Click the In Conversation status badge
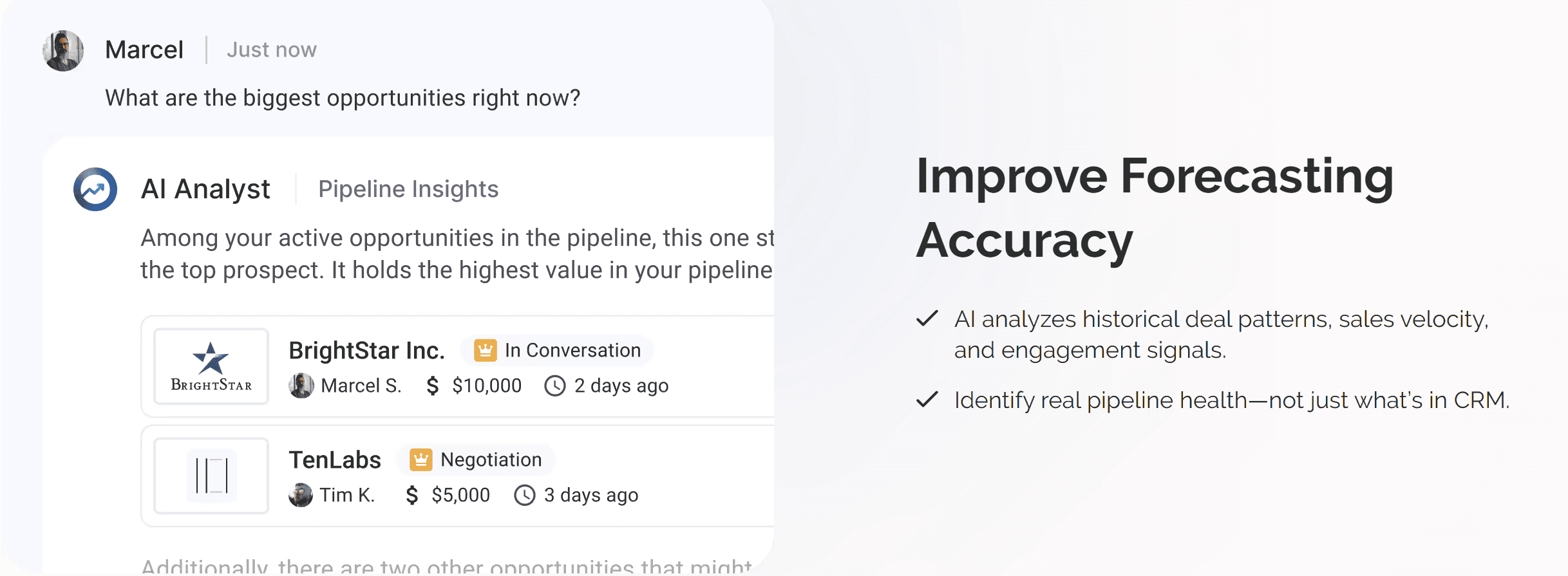This screenshot has width=1568, height=576. click(557, 350)
